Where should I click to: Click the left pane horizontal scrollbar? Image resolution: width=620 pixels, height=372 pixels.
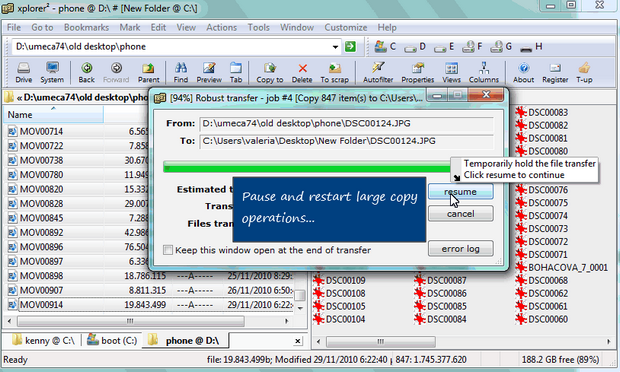click(130, 321)
